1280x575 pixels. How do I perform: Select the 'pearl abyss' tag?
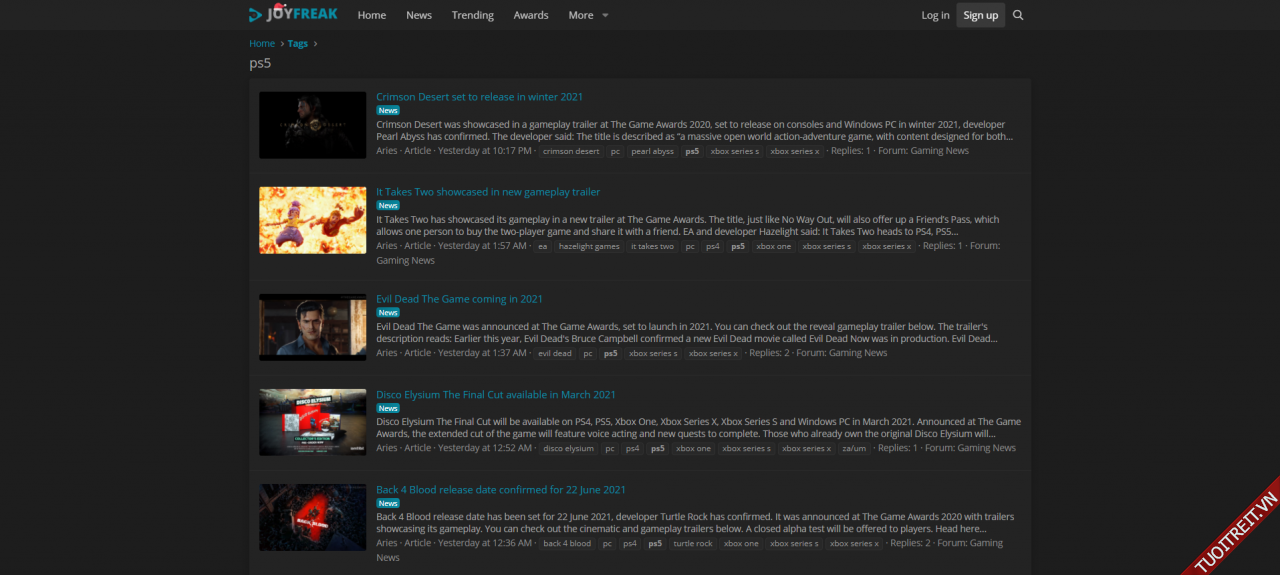point(652,152)
